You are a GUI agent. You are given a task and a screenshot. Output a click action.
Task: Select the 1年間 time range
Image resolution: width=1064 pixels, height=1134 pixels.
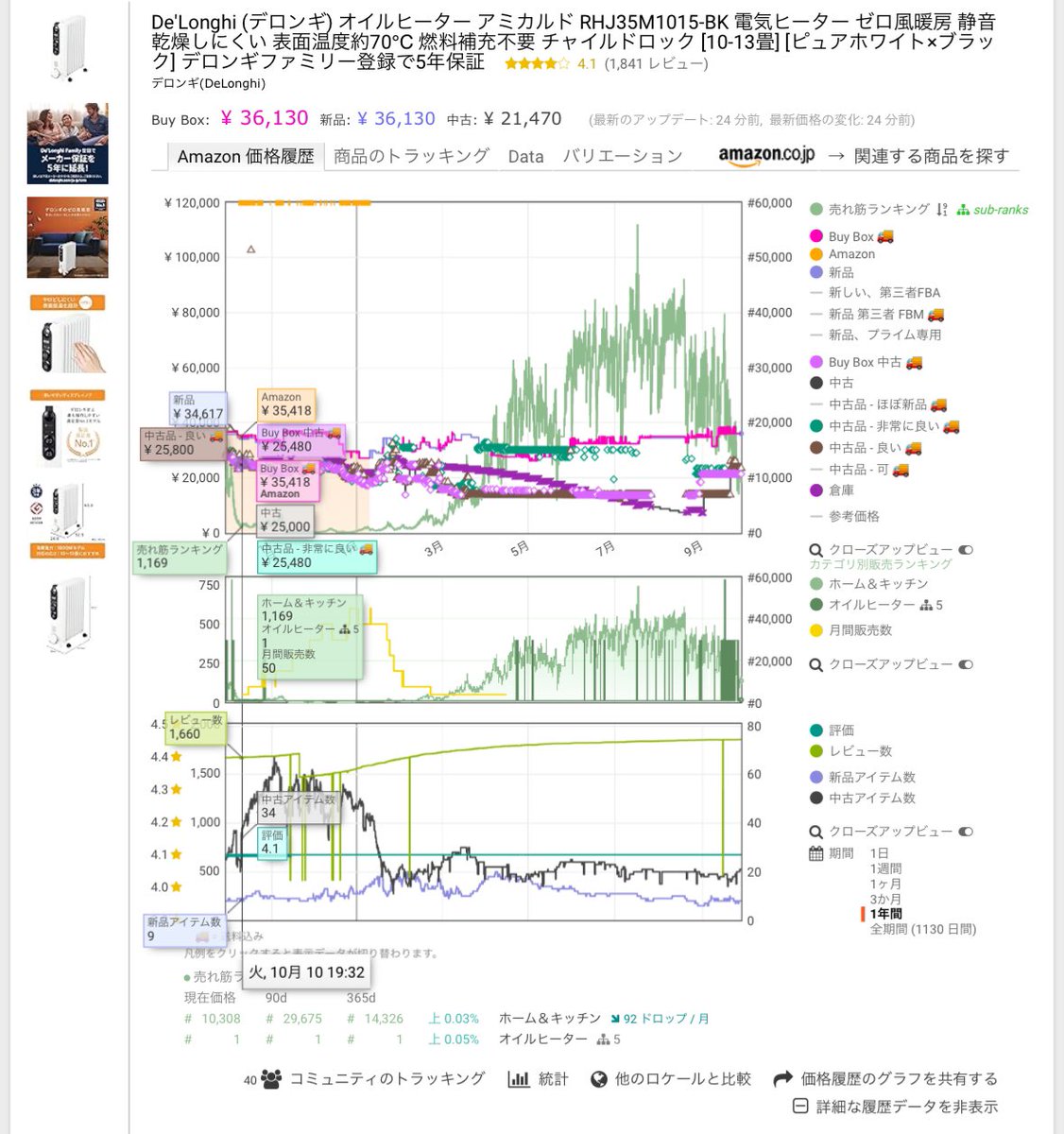[x=885, y=914]
